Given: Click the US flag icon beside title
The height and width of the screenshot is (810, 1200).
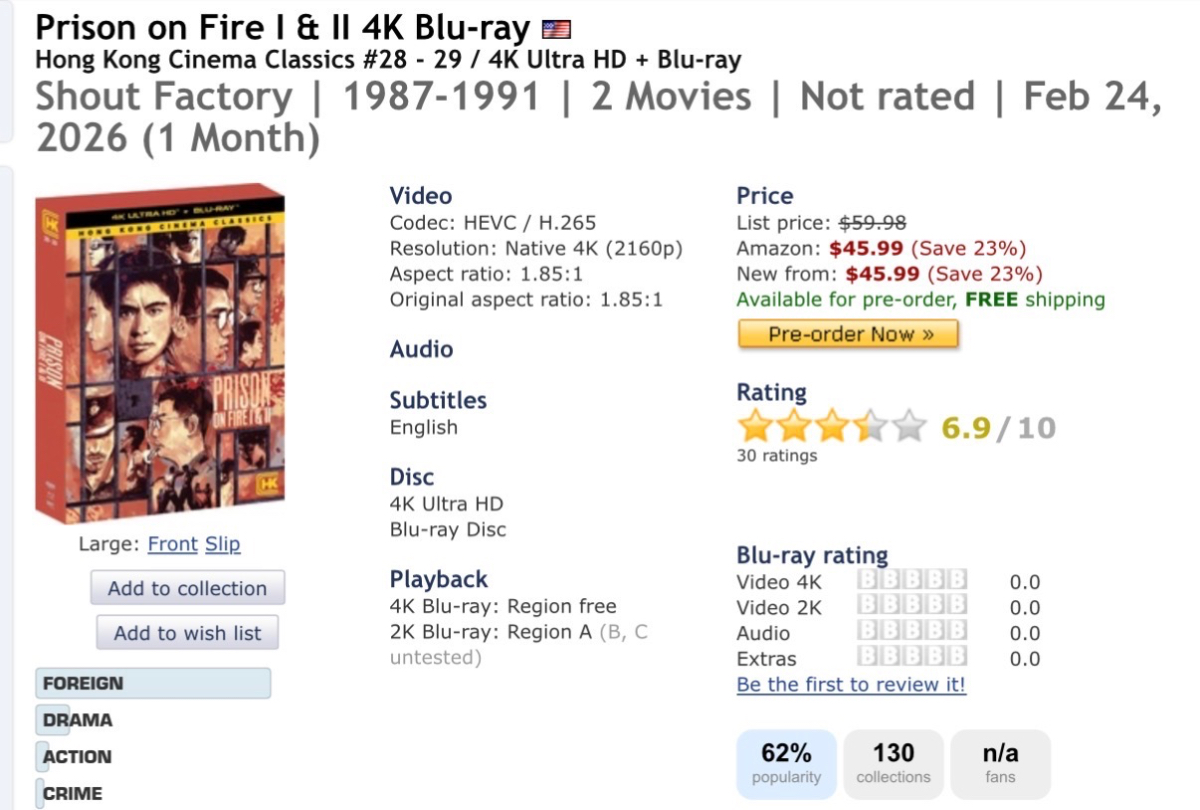Looking at the screenshot, I should point(555,30).
